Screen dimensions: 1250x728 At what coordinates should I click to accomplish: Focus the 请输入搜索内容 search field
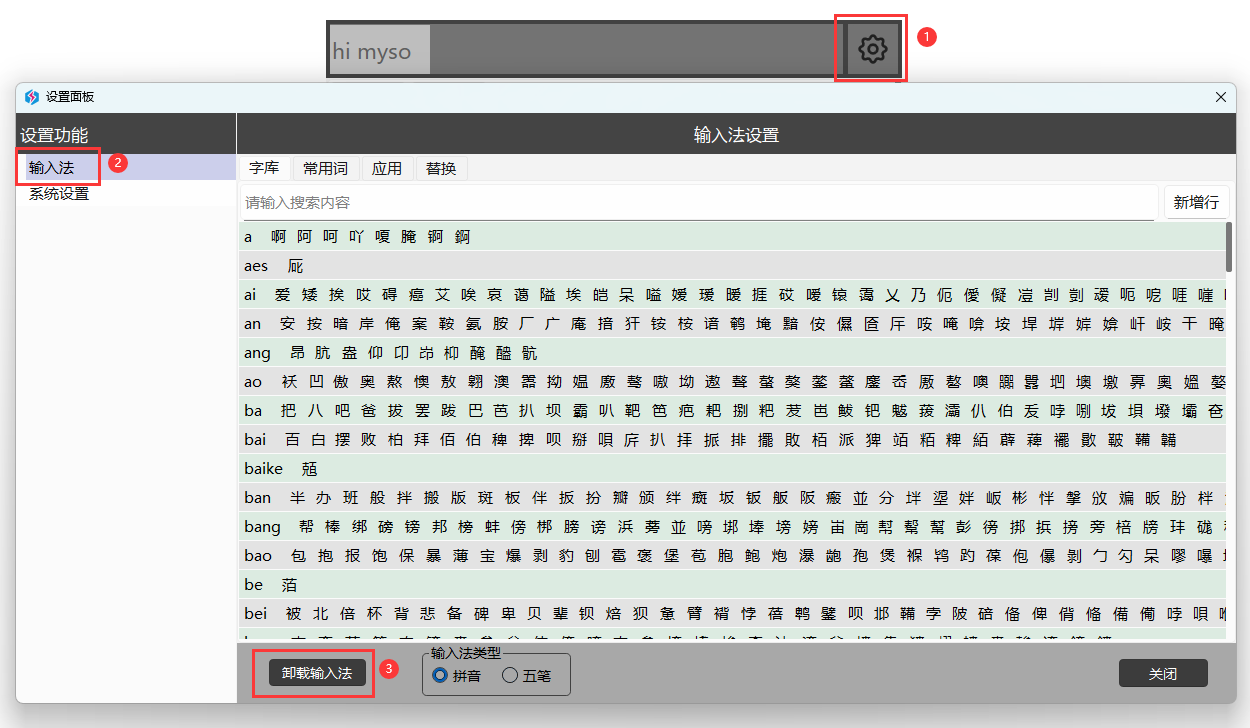pos(698,203)
